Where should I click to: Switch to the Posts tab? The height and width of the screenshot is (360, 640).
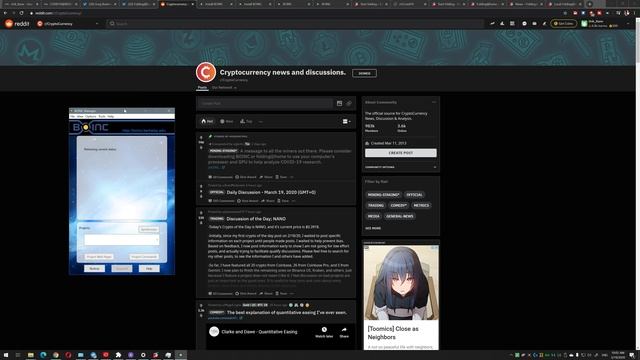tap(202, 87)
